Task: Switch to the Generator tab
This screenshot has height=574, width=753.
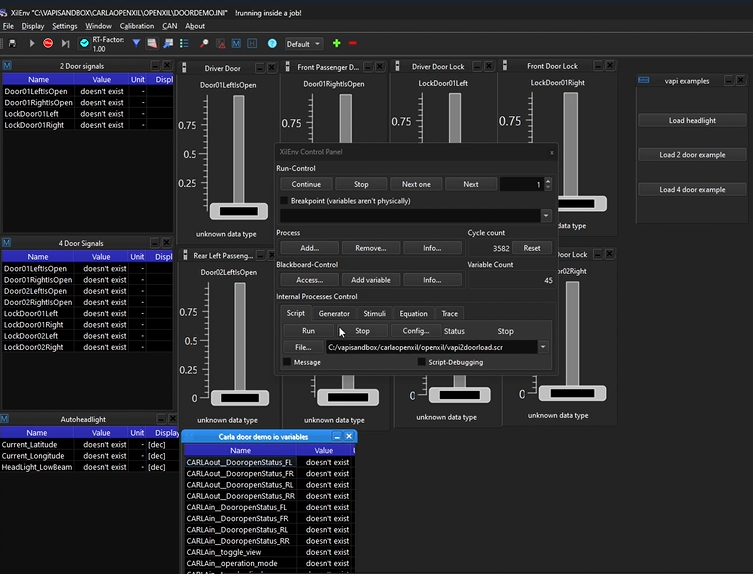Action: pyautogui.click(x=334, y=314)
